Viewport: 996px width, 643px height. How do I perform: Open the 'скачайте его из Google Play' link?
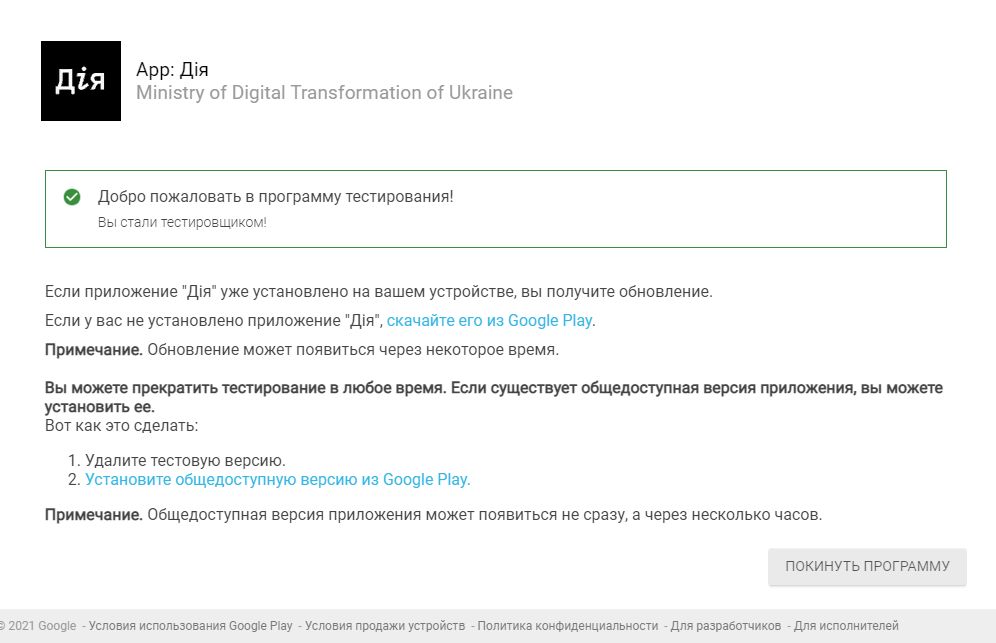(x=490, y=321)
